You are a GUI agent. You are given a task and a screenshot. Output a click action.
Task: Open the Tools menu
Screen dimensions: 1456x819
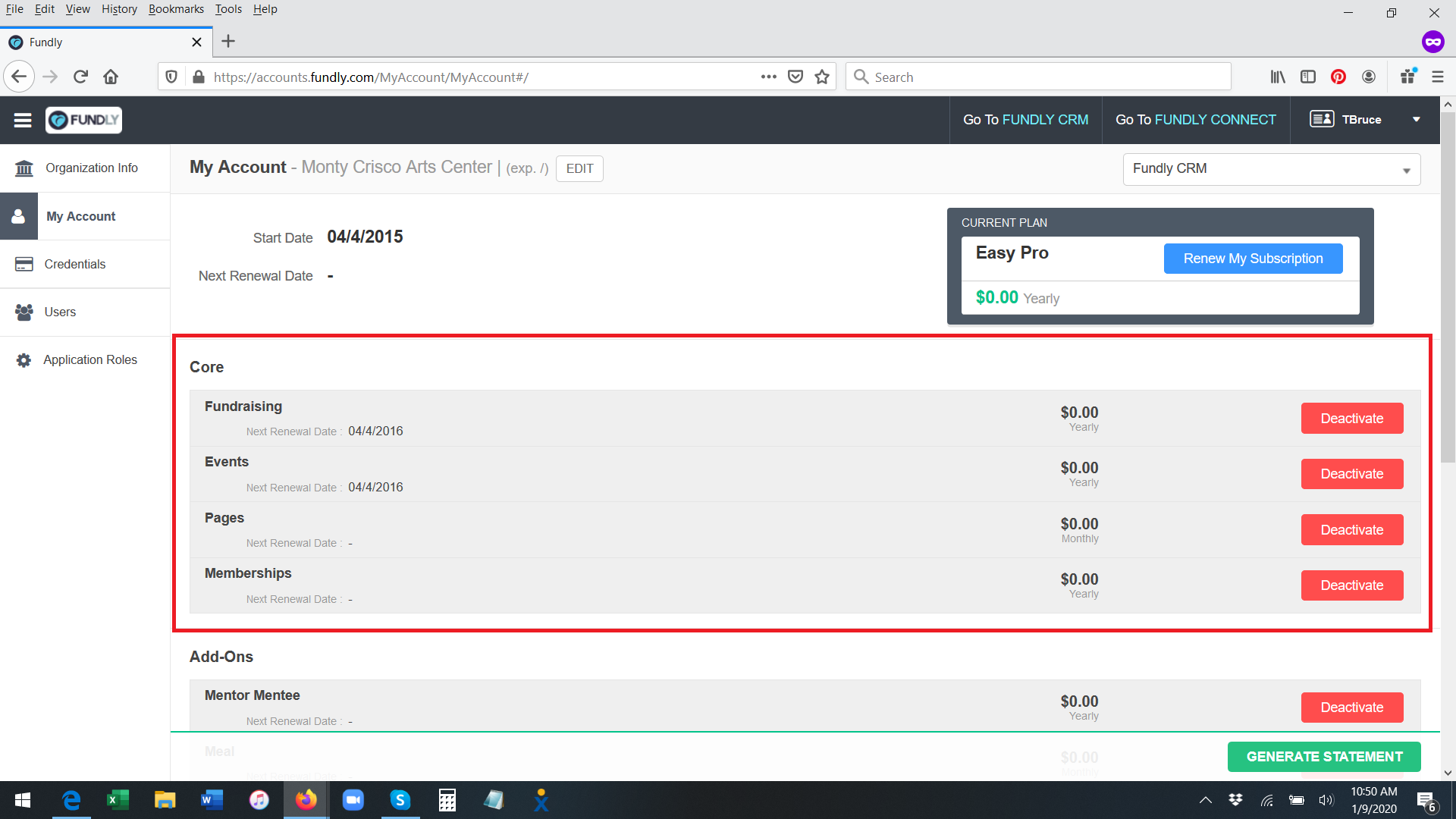click(x=228, y=9)
